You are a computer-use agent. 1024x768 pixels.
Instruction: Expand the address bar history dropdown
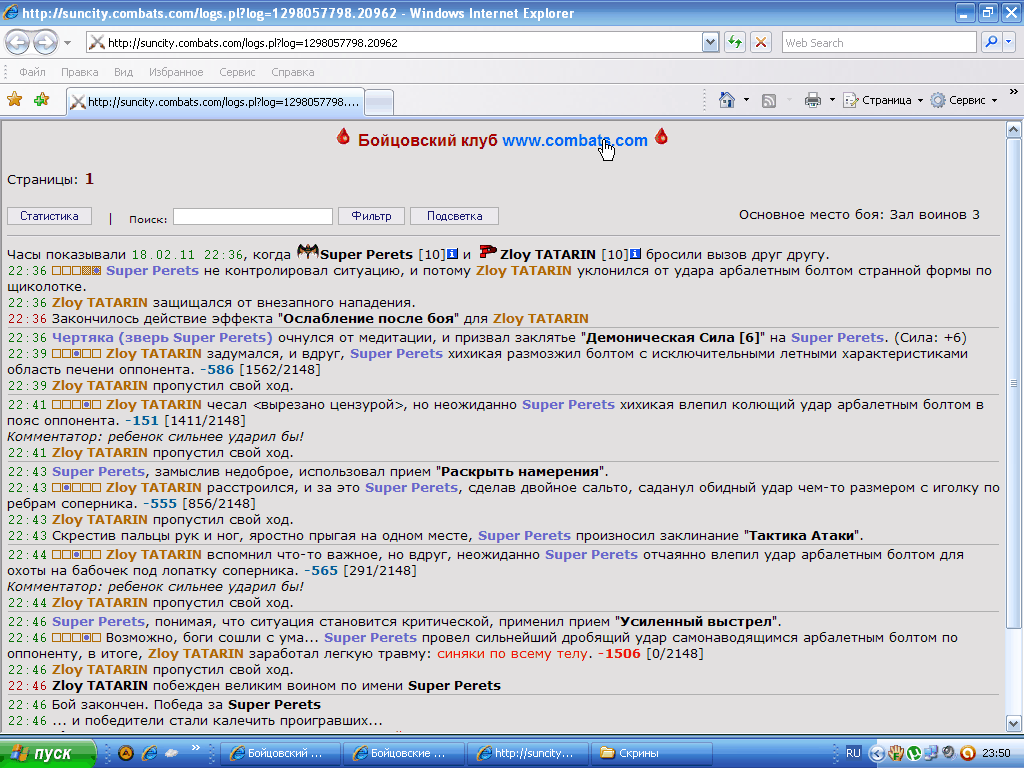711,43
